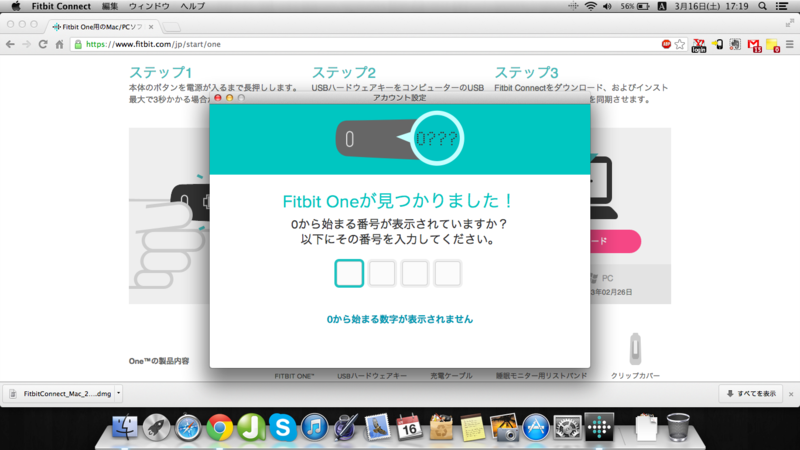
Task: Open the Fitbit Connect menu
Action: coord(61,6)
